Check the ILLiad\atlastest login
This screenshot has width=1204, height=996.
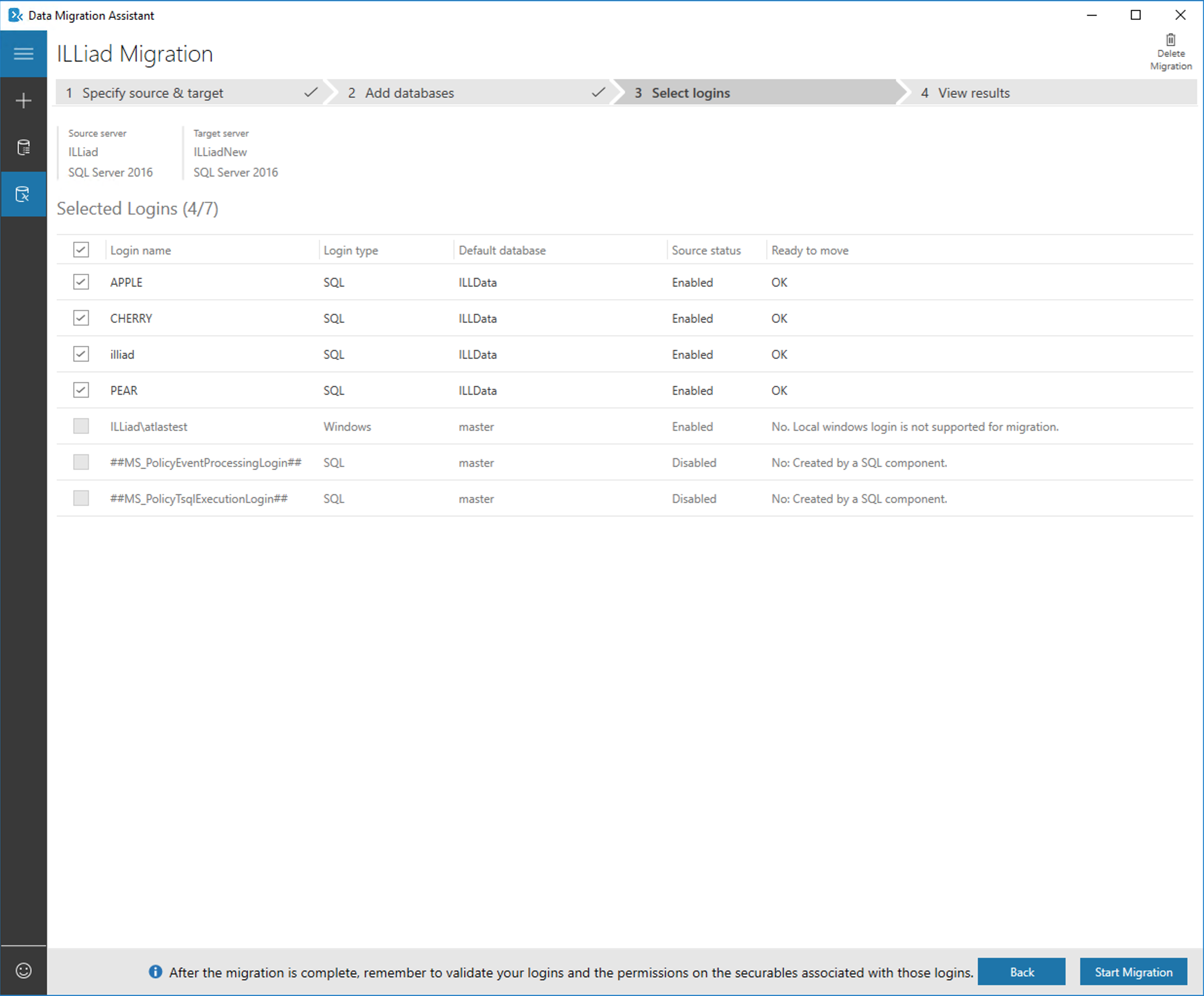click(x=81, y=426)
